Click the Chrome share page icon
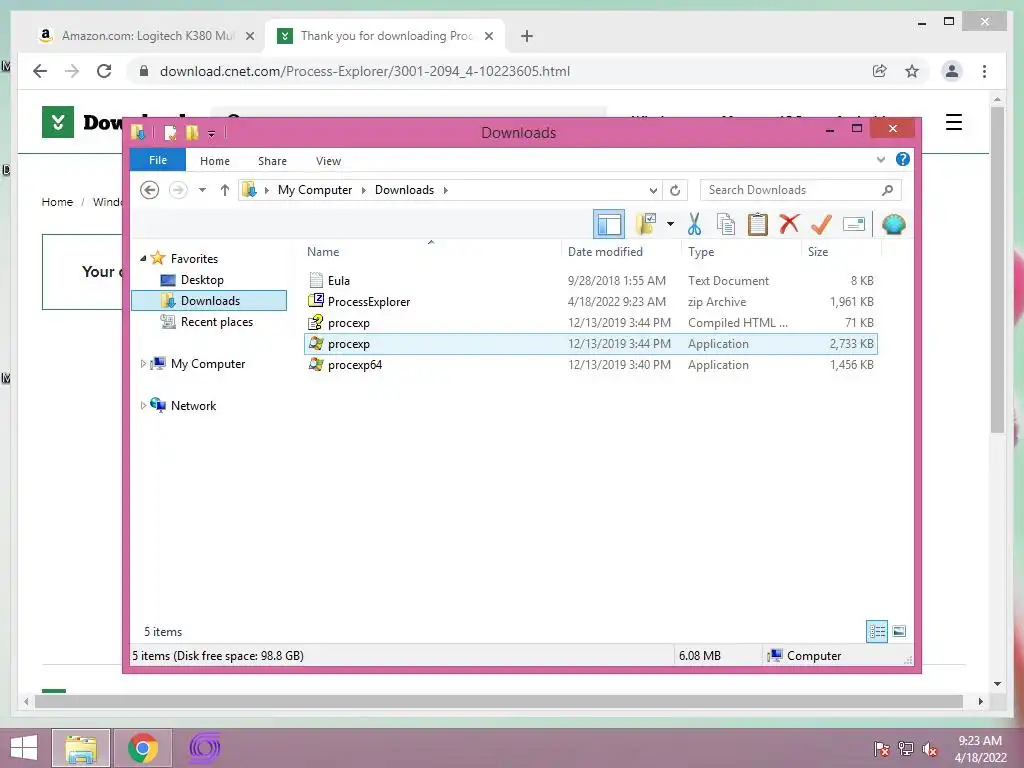The height and width of the screenshot is (768, 1024). pos(880,71)
